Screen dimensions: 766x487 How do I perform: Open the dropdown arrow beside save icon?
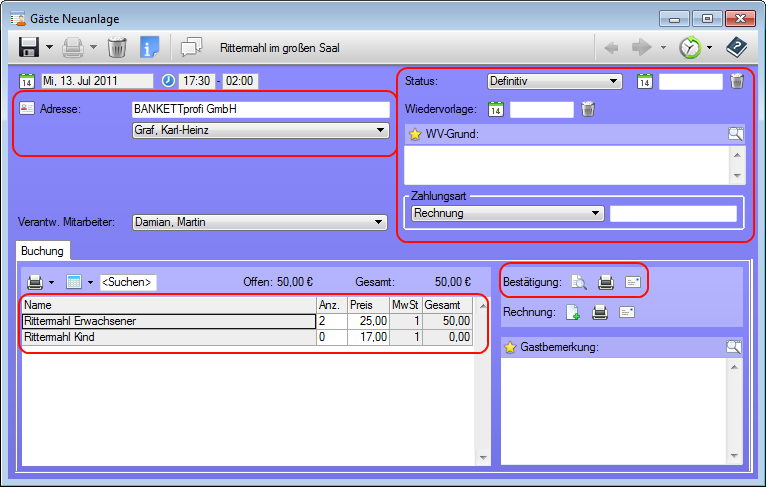49,47
